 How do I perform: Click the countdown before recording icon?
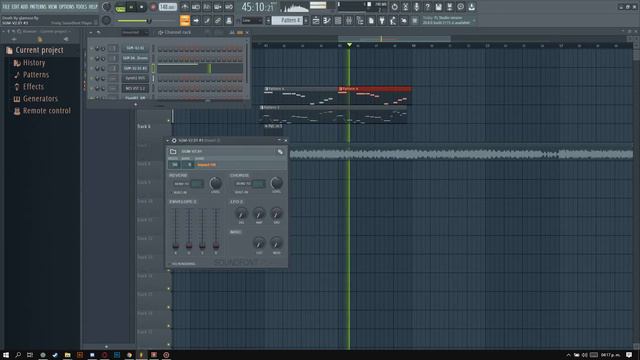click(207, 7)
